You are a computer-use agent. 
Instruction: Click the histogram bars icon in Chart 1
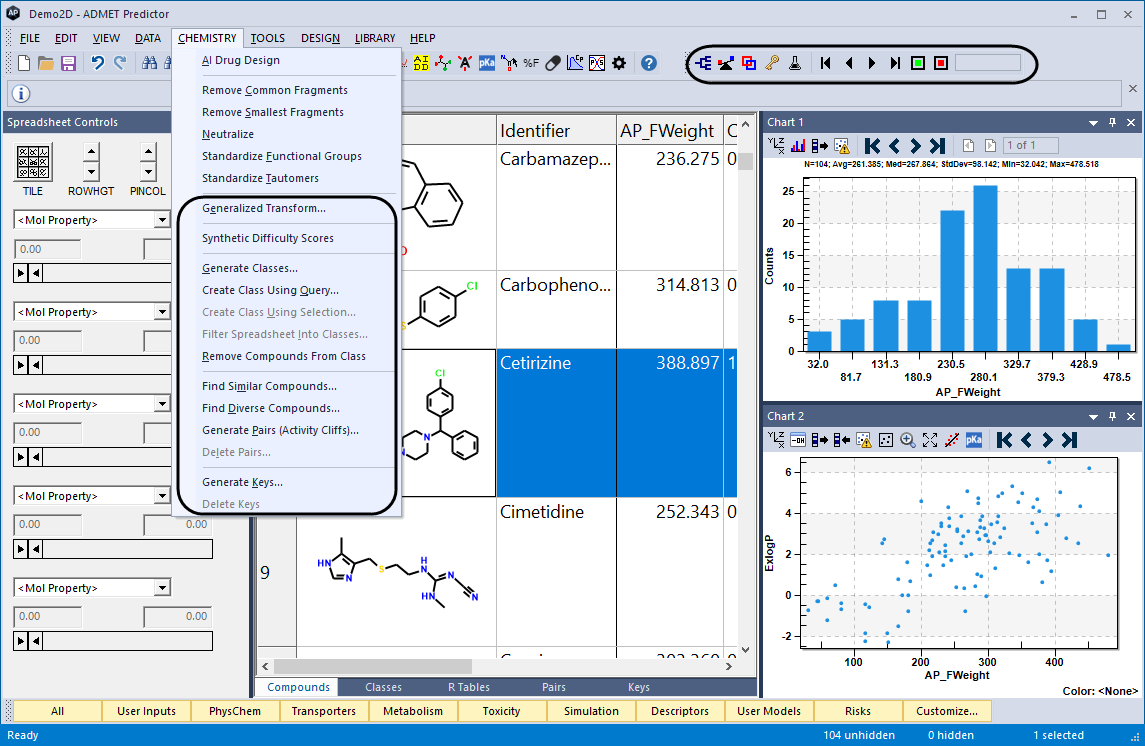click(x=797, y=146)
